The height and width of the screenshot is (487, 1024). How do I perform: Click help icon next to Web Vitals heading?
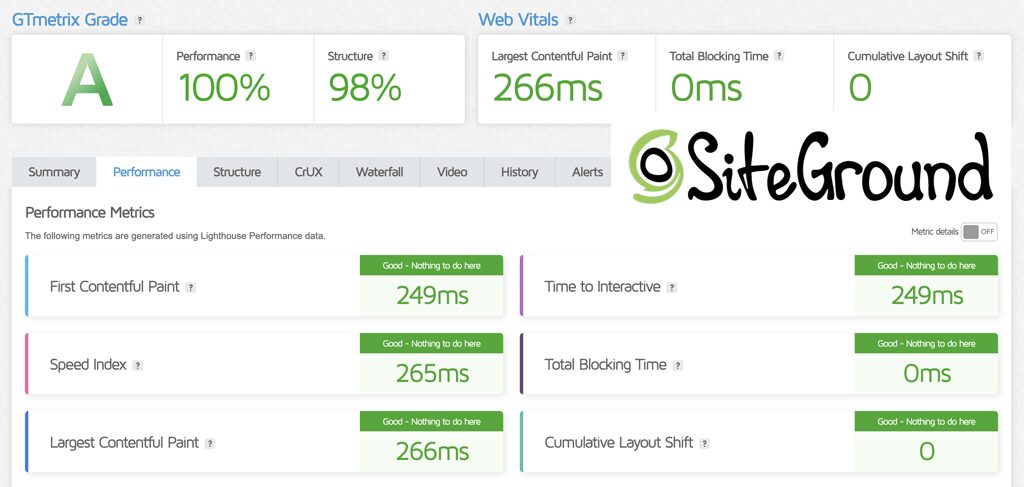pos(570,20)
